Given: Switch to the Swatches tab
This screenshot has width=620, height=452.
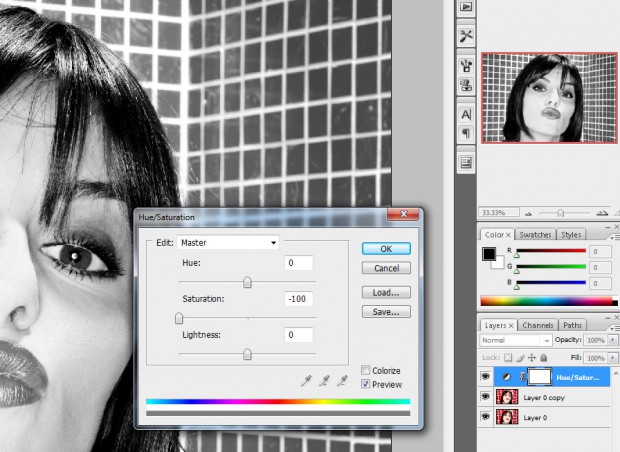Looking at the screenshot, I should (535, 235).
